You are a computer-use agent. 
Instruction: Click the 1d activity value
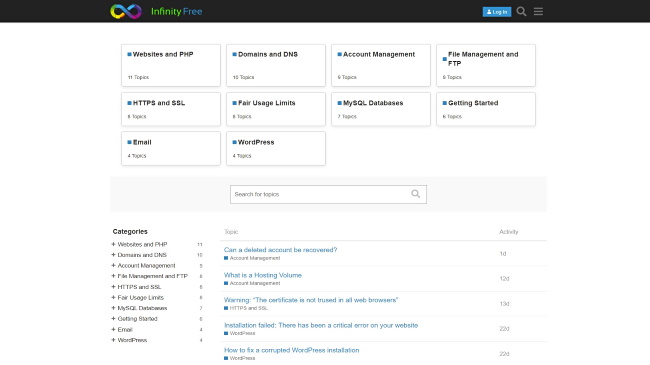click(503, 253)
